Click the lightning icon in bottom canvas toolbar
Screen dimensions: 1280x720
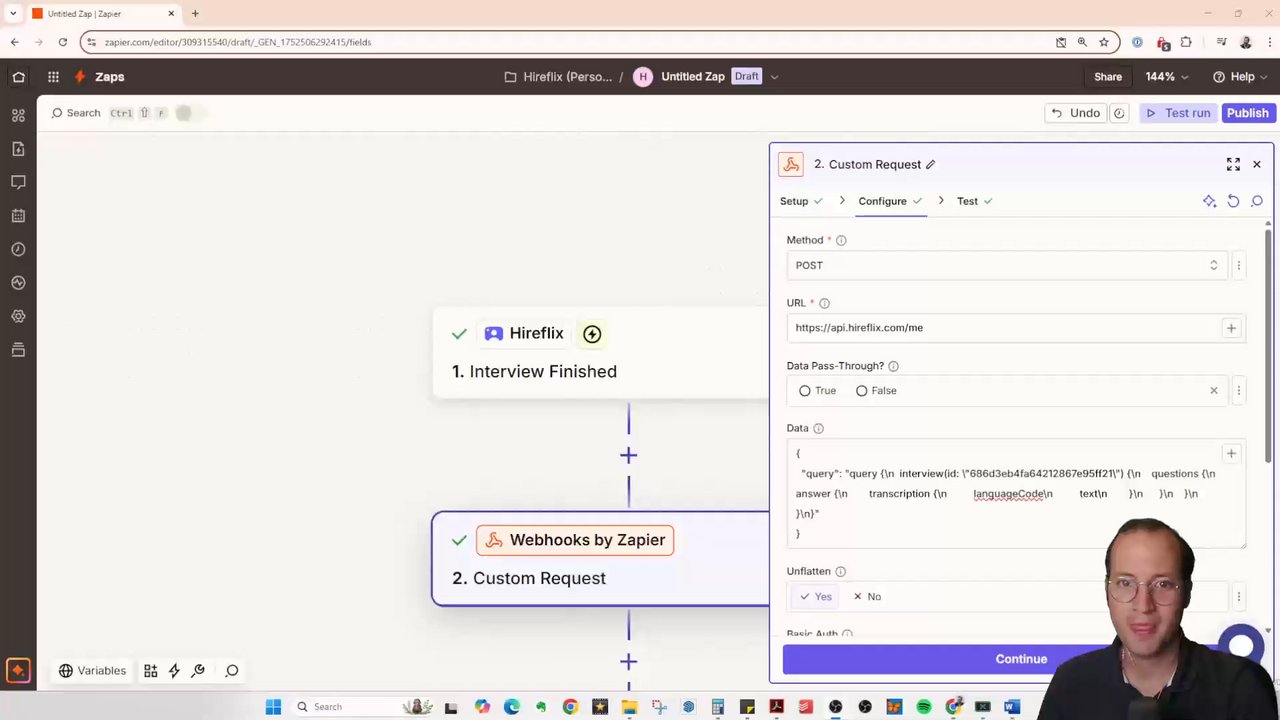174,671
